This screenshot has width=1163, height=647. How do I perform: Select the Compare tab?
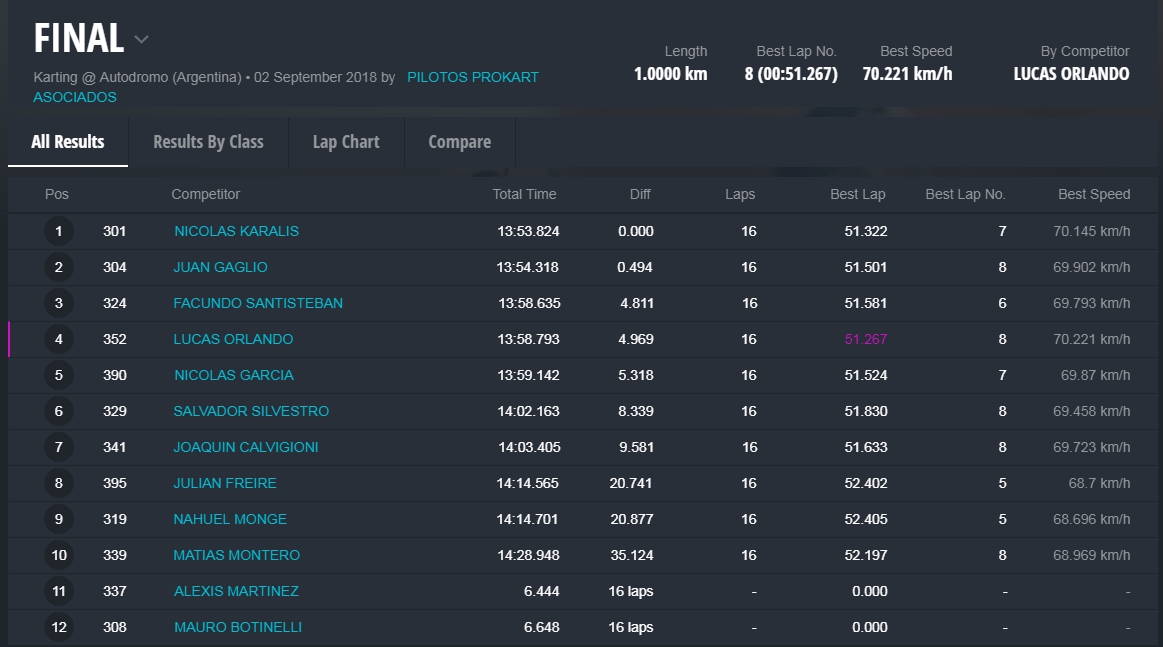pyautogui.click(x=459, y=142)
